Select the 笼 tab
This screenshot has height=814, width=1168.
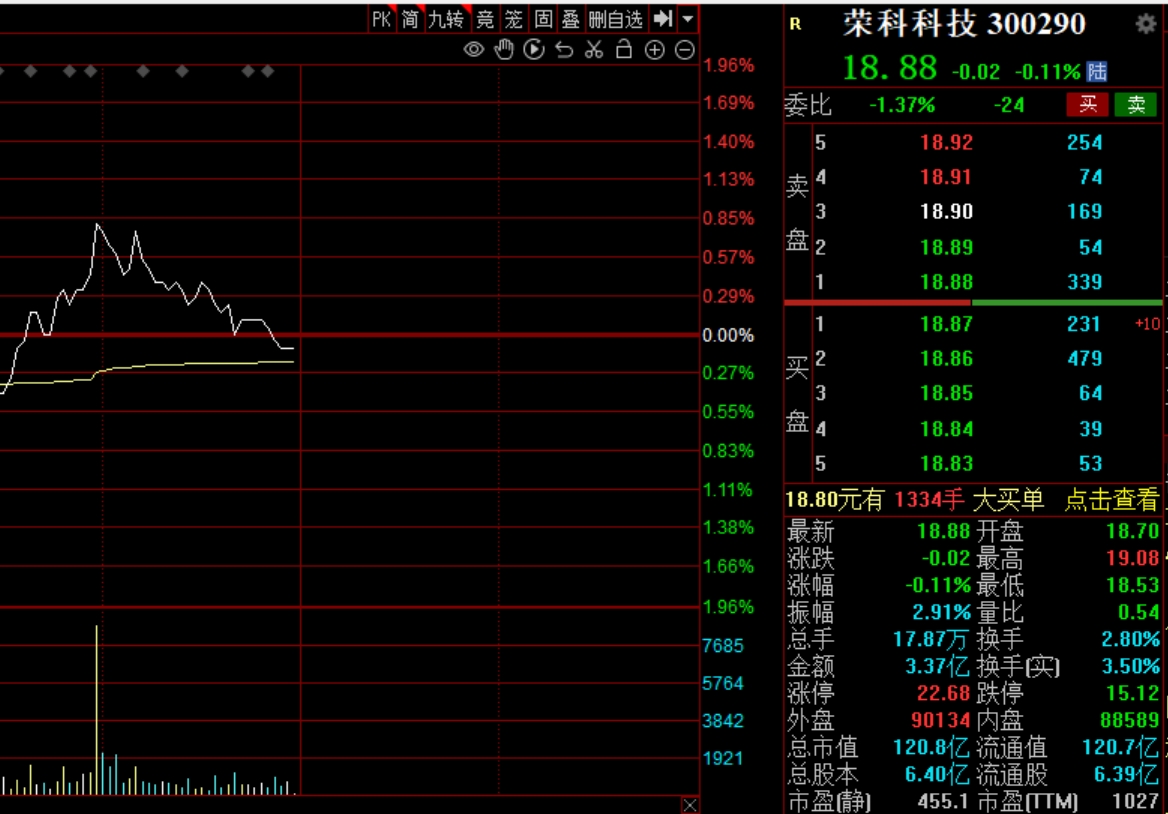(x=514, y=19)
